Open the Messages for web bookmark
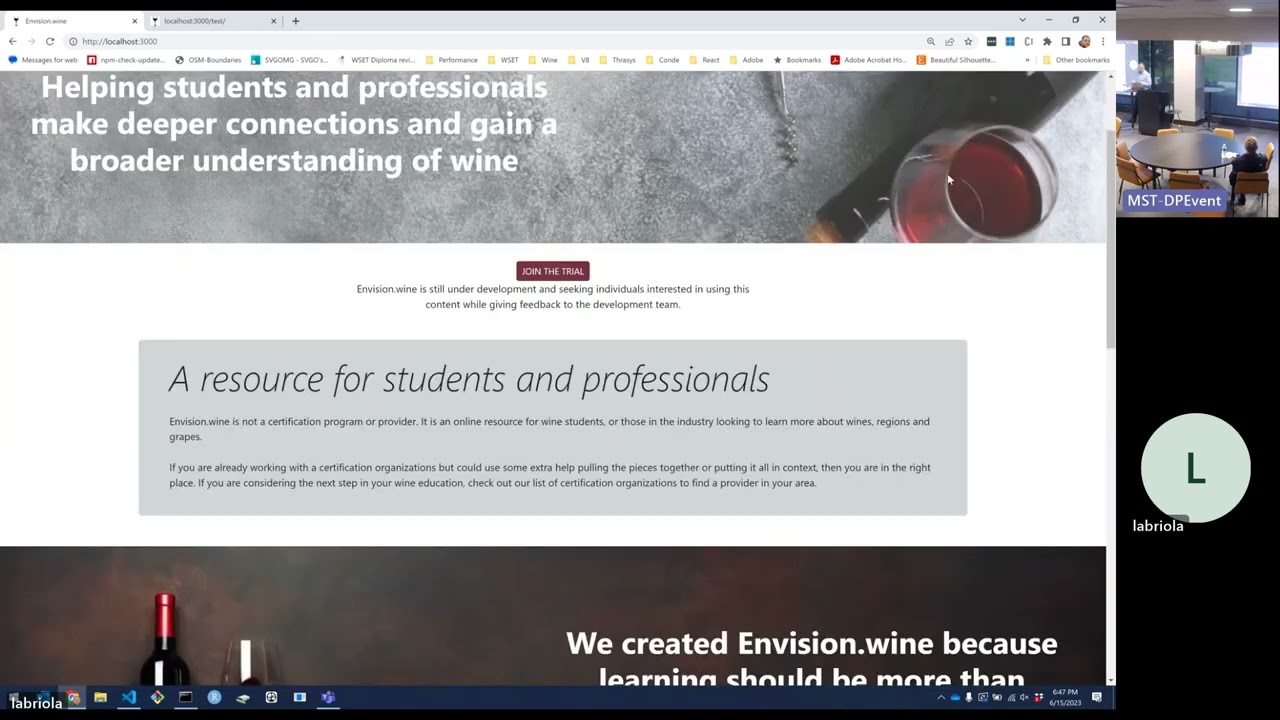This screenshot has height=720, width=1280. tap(43, 60)
